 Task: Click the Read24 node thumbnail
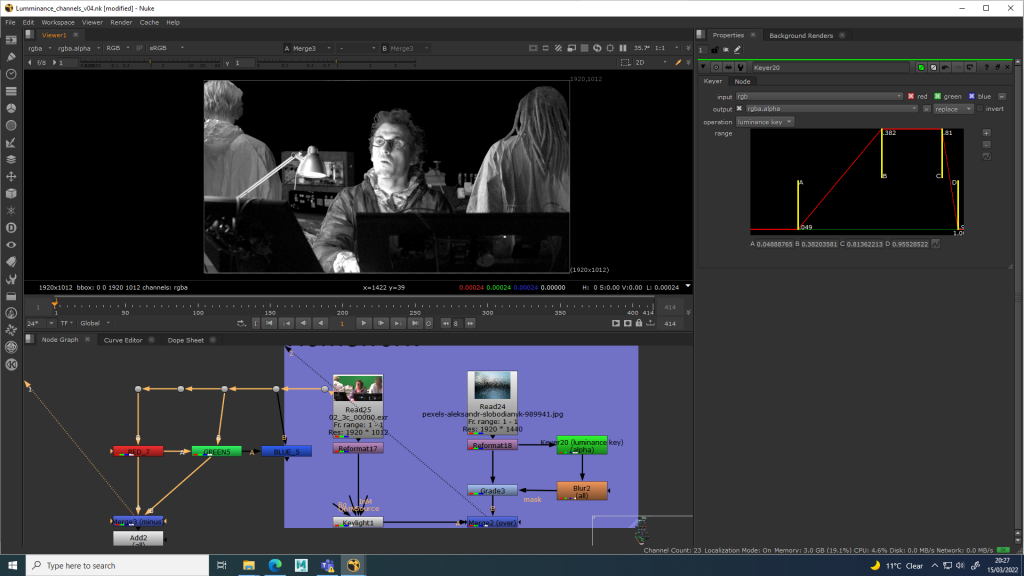pos(492,386)
